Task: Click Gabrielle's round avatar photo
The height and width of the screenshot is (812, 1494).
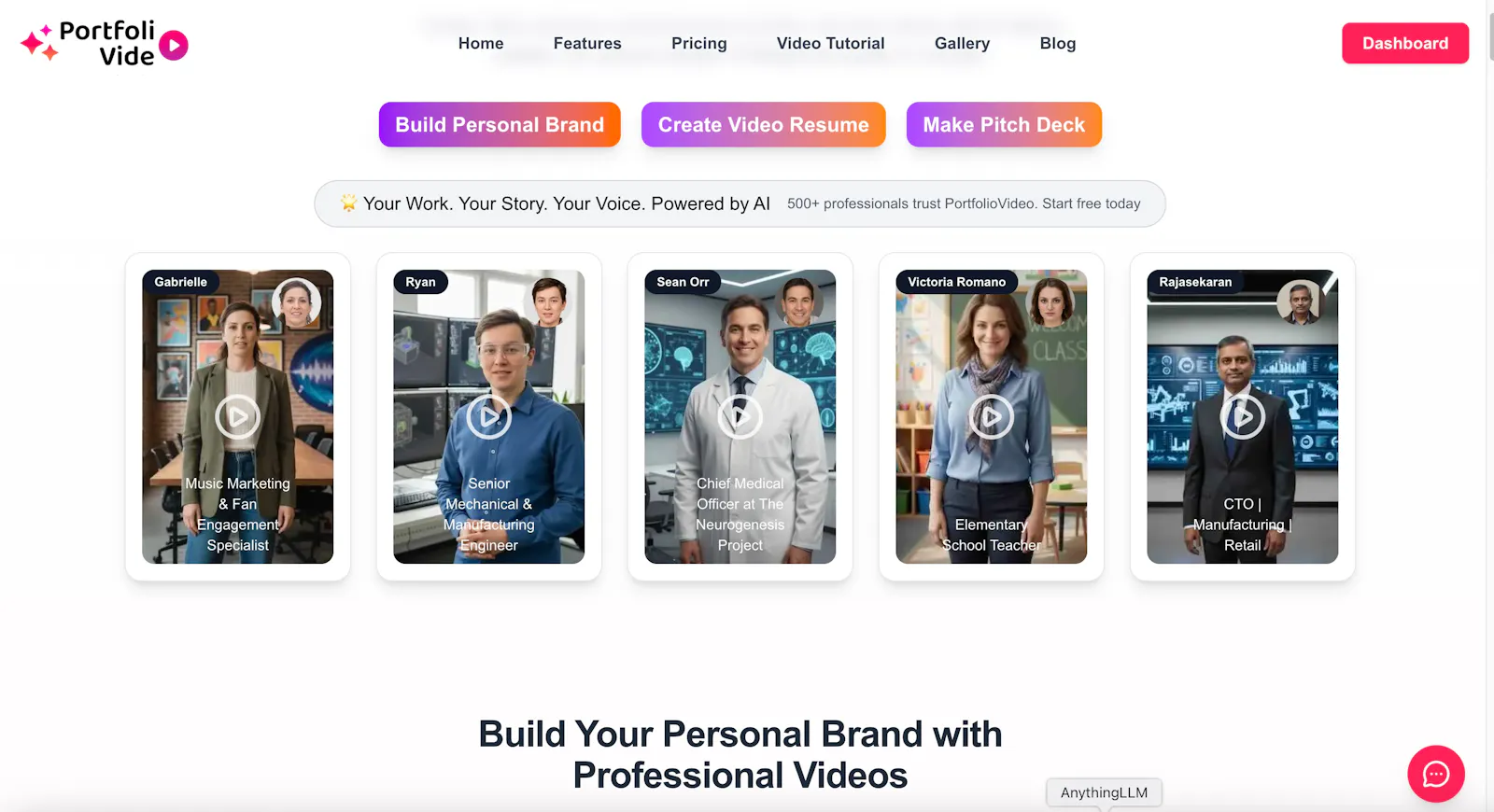Action: (x=297, y=303)
